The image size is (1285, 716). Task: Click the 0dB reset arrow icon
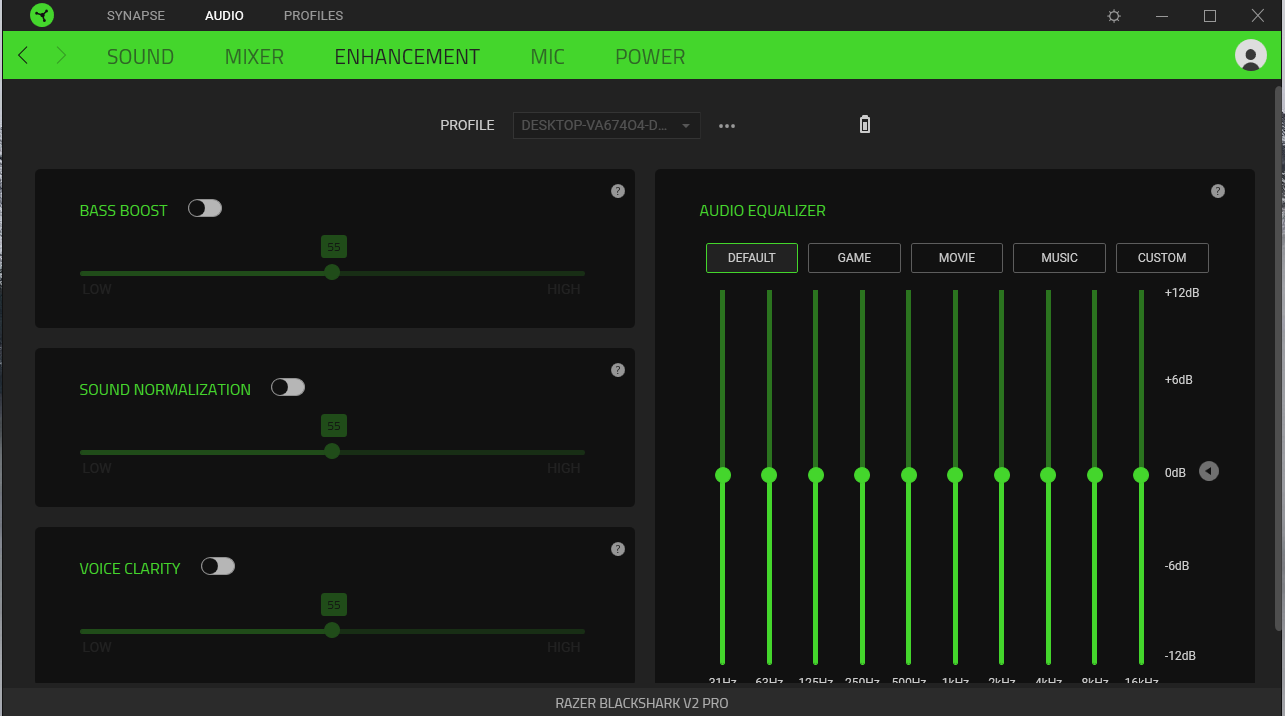click(1209, 471)
